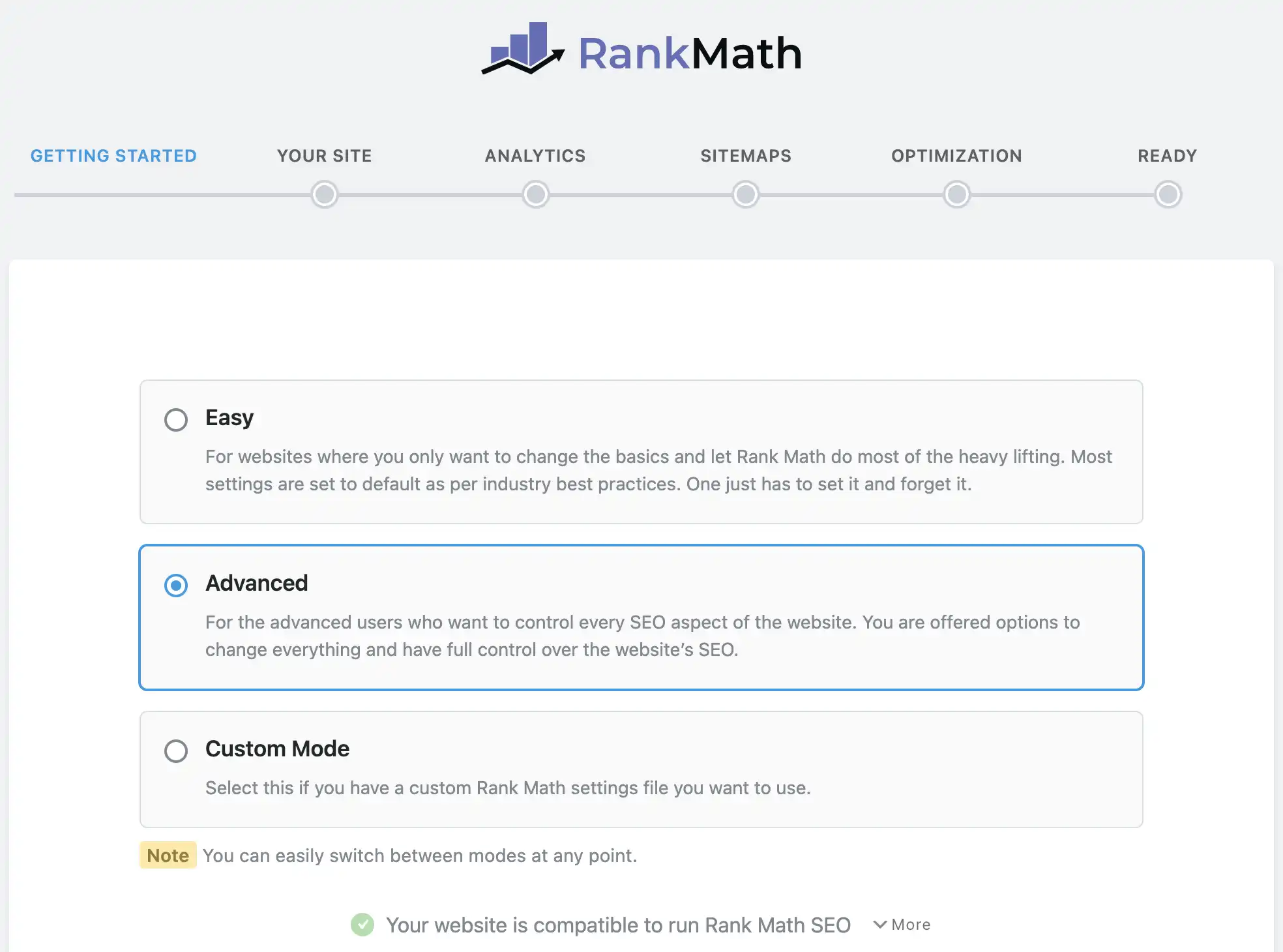Go to the Getting Started step
The width and height of the screenshot is (1283, 952).
pyautogui.click(x=113, y=156)
